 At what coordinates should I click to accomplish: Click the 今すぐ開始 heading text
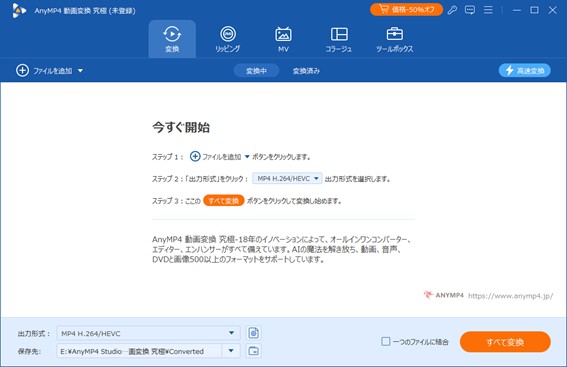coord(181,127)
